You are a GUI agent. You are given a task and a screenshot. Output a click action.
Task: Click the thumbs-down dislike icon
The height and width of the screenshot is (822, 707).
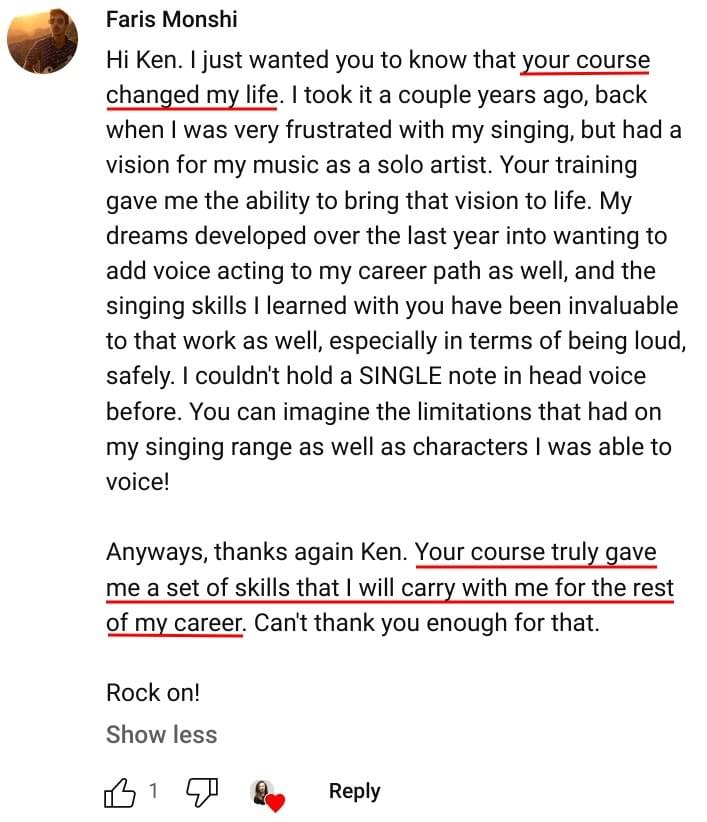click(203, 792)
